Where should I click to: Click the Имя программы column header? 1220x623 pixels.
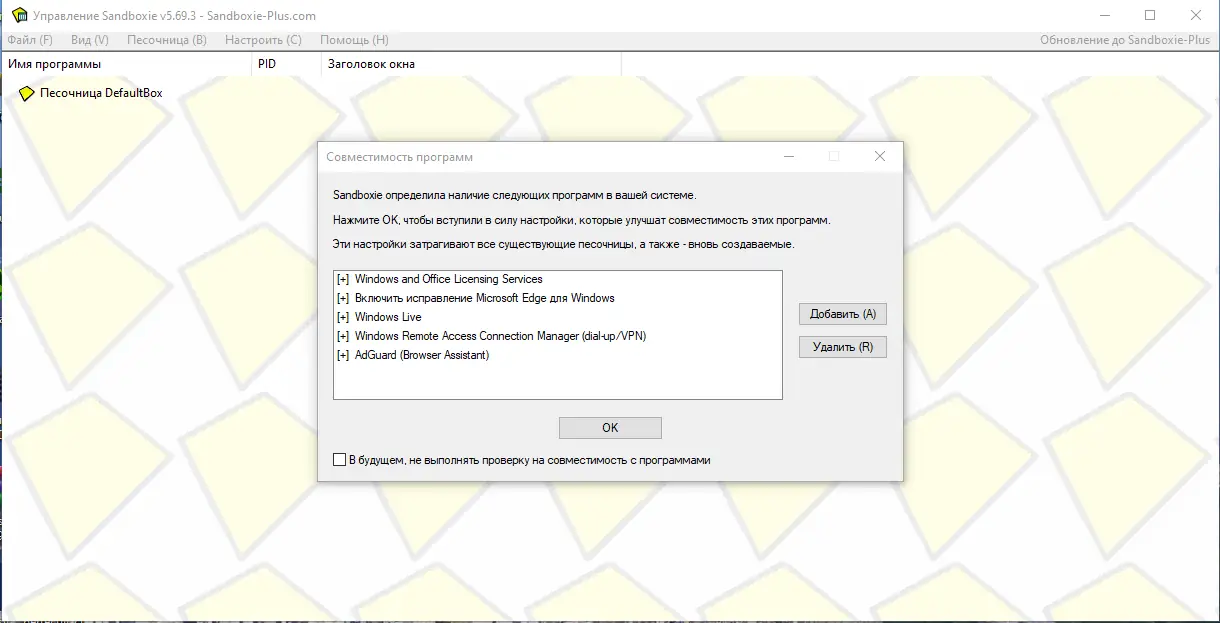tap(125, 64)
